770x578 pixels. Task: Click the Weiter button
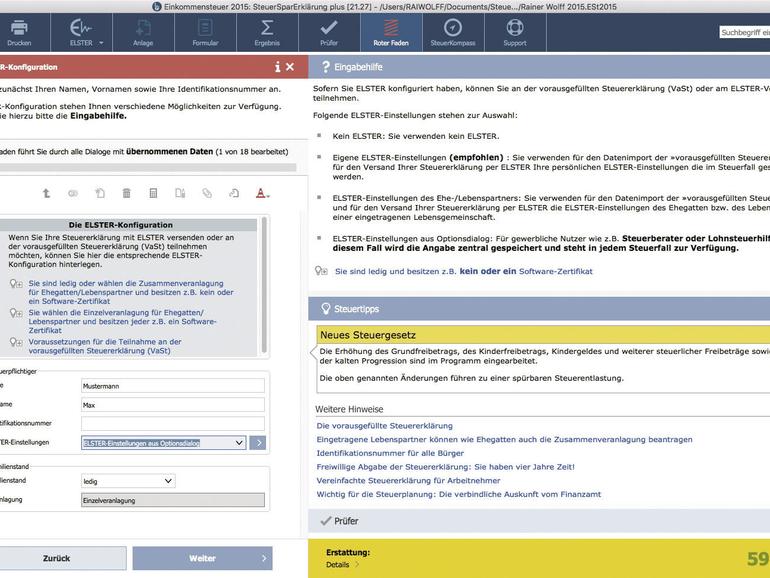coord(202,558)
